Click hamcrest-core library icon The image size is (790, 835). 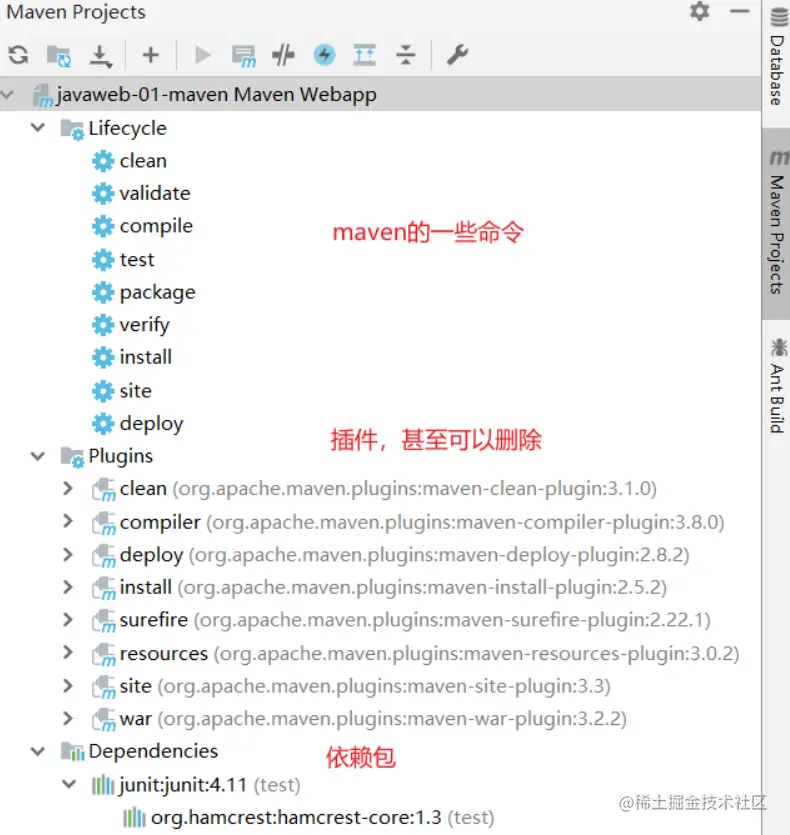pos(134,817)
